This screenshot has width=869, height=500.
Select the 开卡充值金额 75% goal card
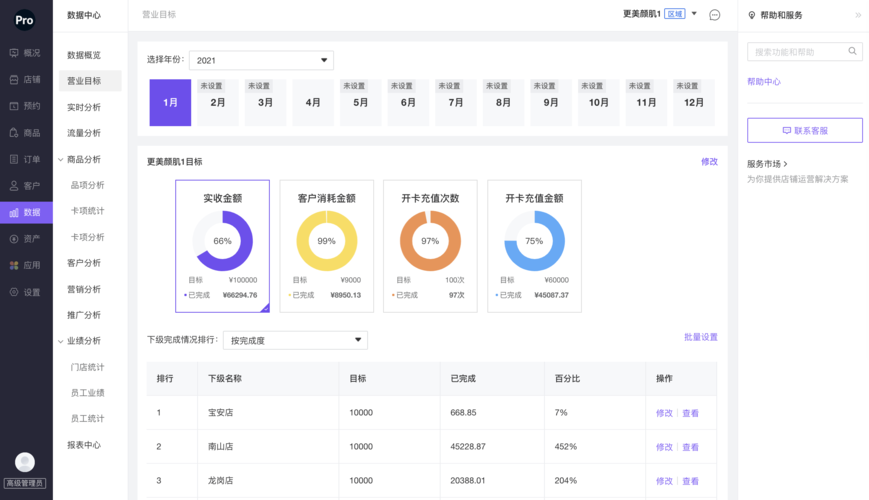pyautogui.click(x=534, y=246)
